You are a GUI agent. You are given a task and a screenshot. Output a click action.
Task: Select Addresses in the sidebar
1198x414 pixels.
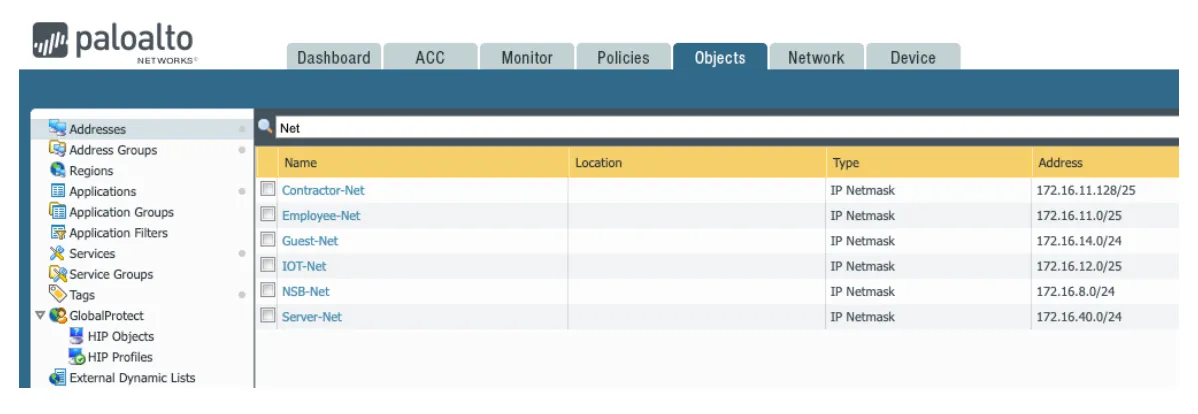98,129
